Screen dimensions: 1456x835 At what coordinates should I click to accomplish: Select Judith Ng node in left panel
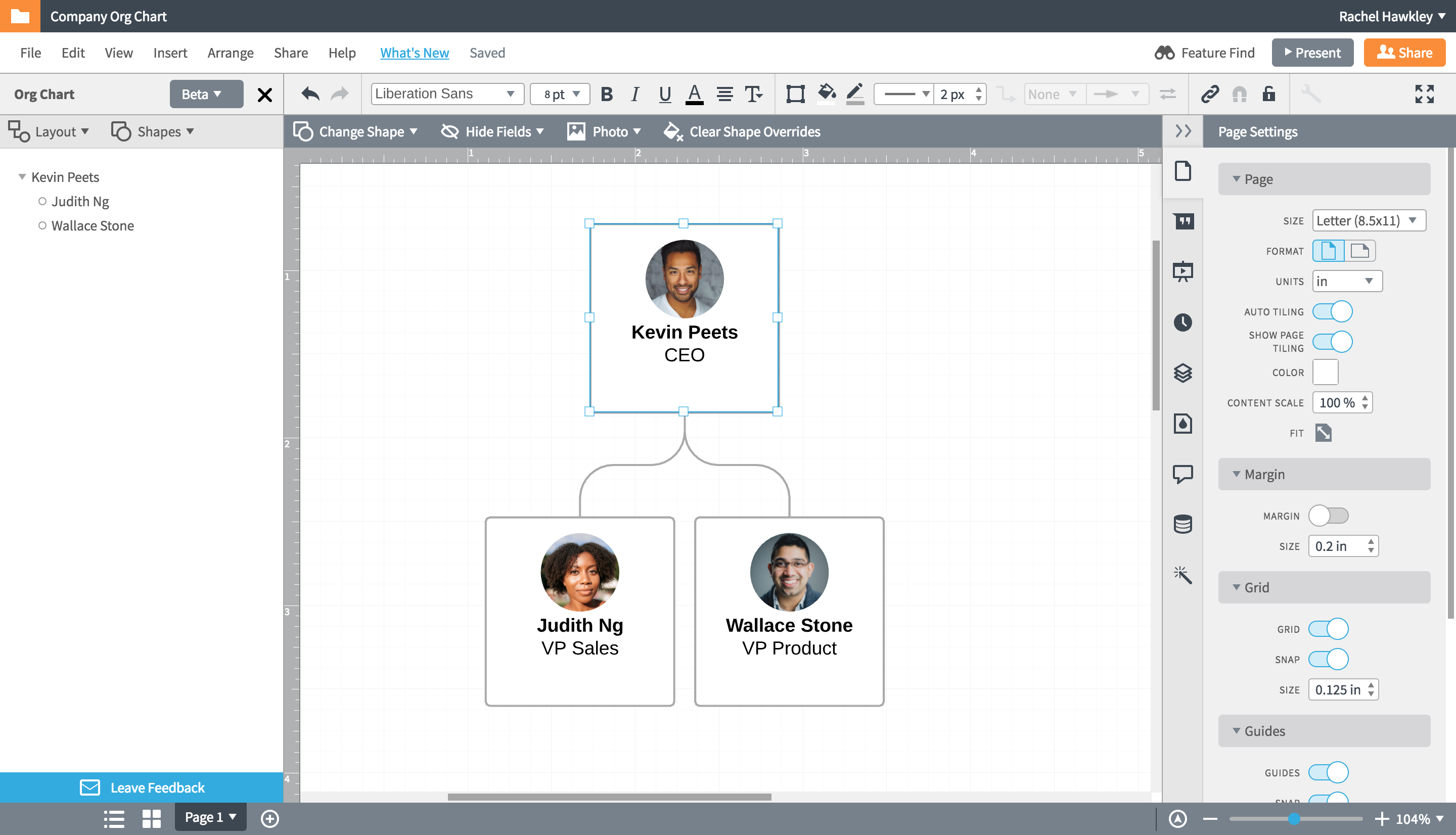(x=81, y=201)
